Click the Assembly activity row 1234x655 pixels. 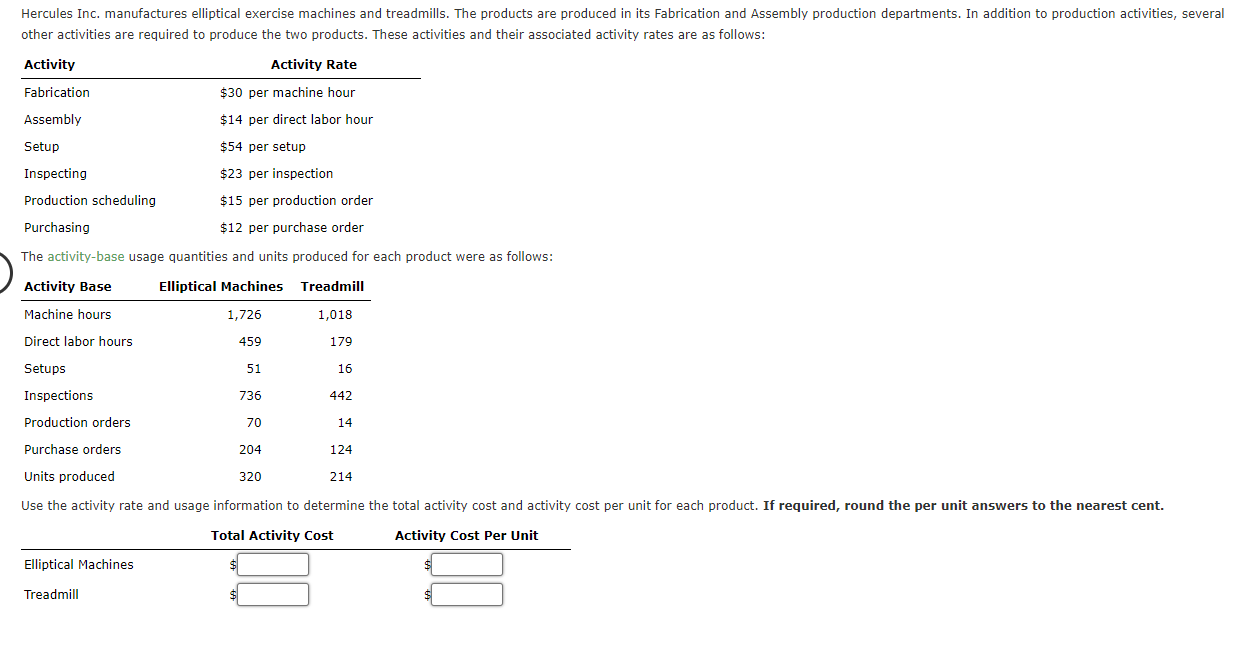[x=52, y=119]
